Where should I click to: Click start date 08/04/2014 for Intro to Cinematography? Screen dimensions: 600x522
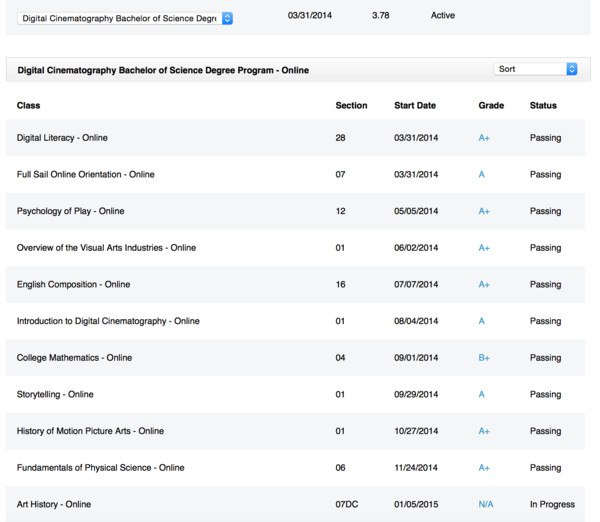[x=416, y=321]
